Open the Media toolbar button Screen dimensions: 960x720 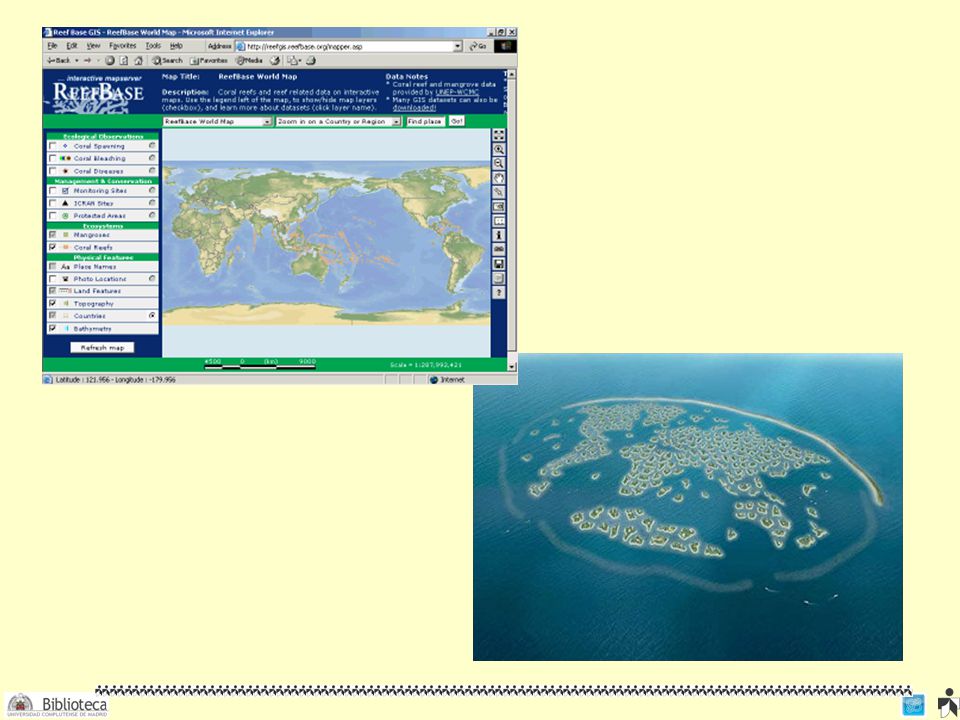[249, 61]
